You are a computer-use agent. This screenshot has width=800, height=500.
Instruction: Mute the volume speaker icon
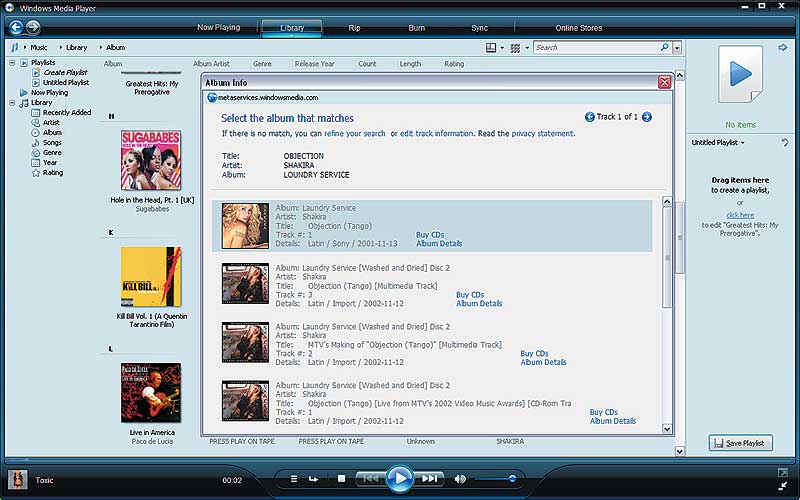[460, 479]
